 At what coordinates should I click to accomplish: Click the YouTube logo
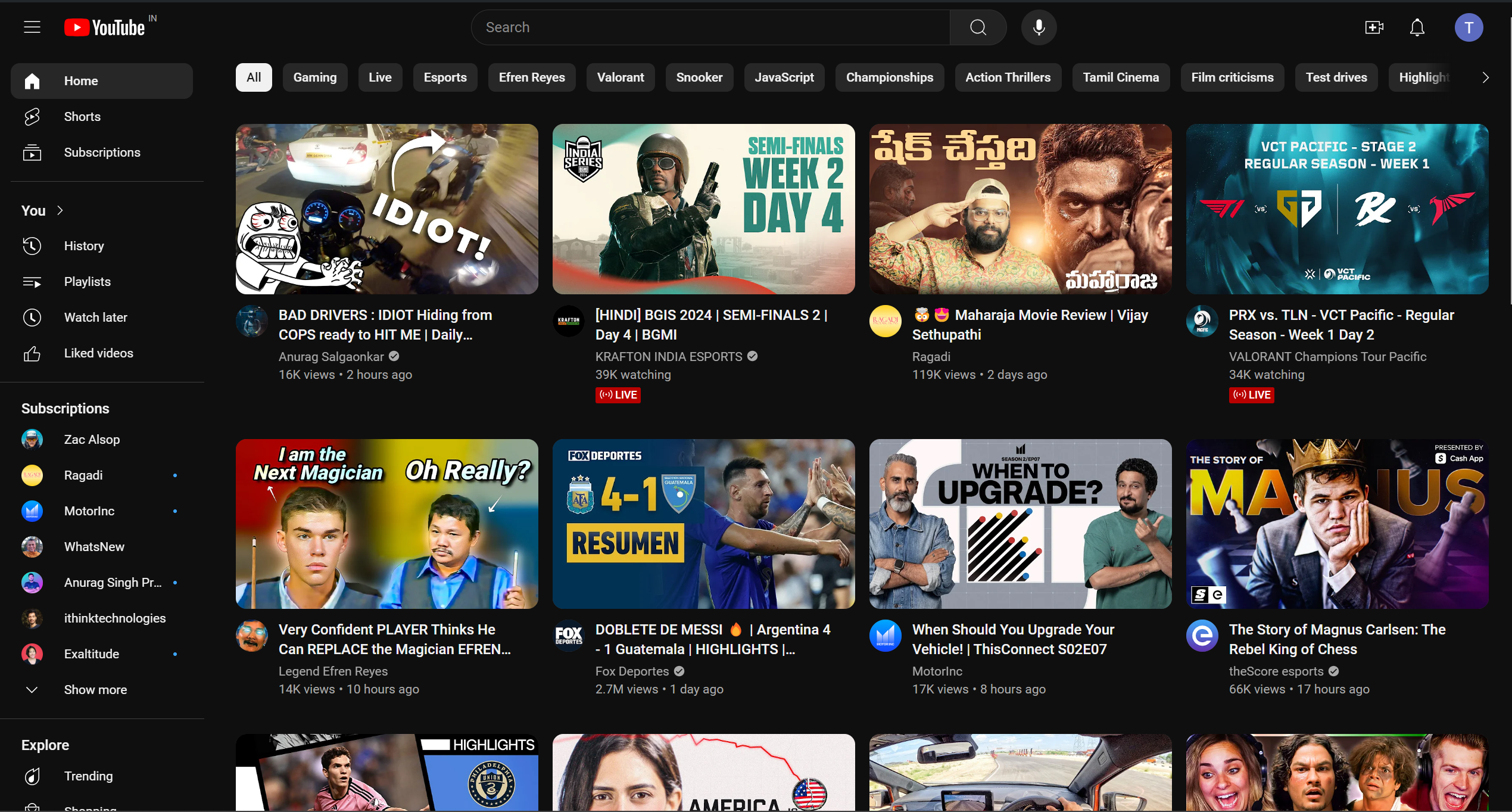105,27
